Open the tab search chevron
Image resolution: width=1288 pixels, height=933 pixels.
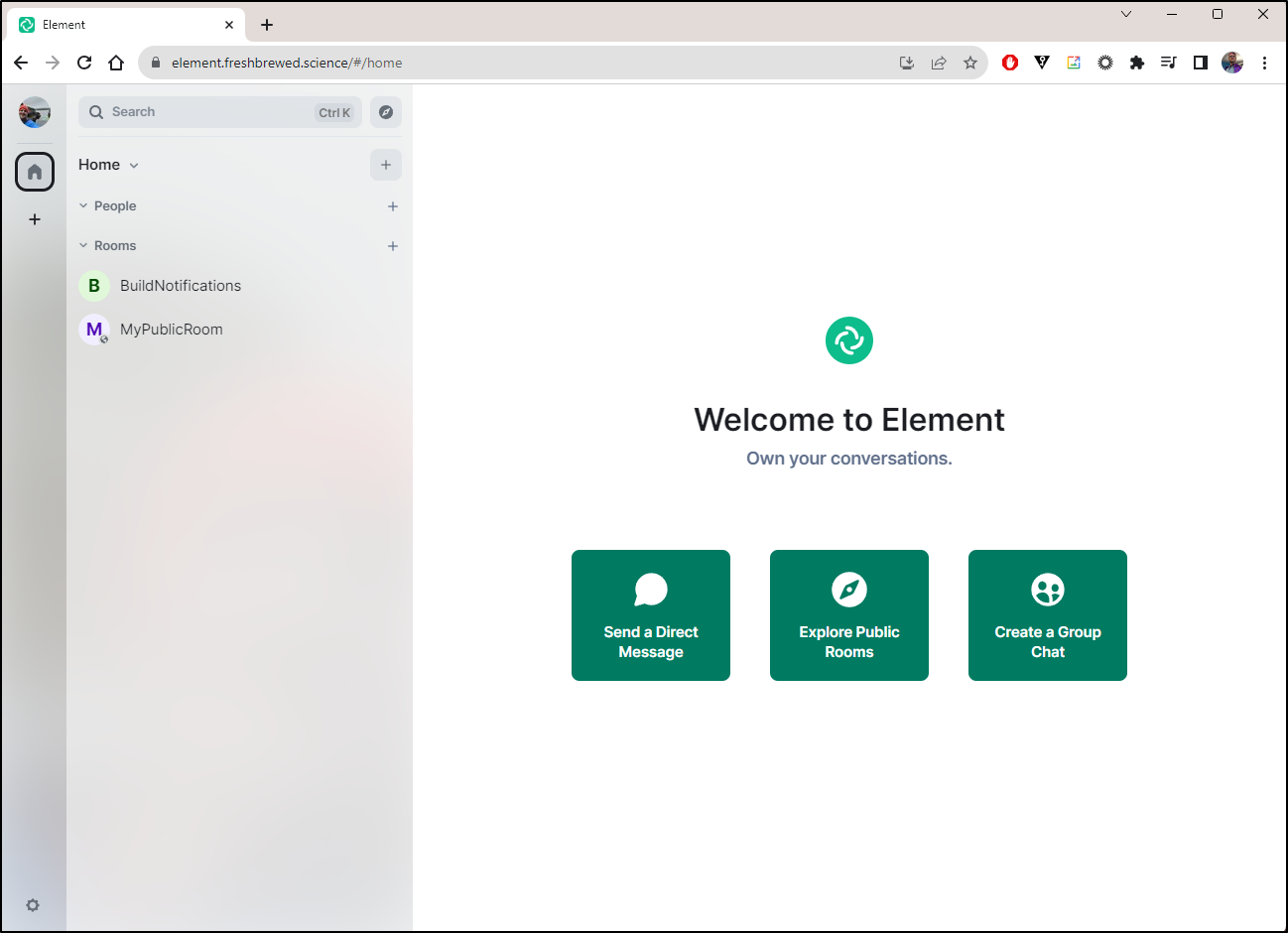coord(1126,14)
